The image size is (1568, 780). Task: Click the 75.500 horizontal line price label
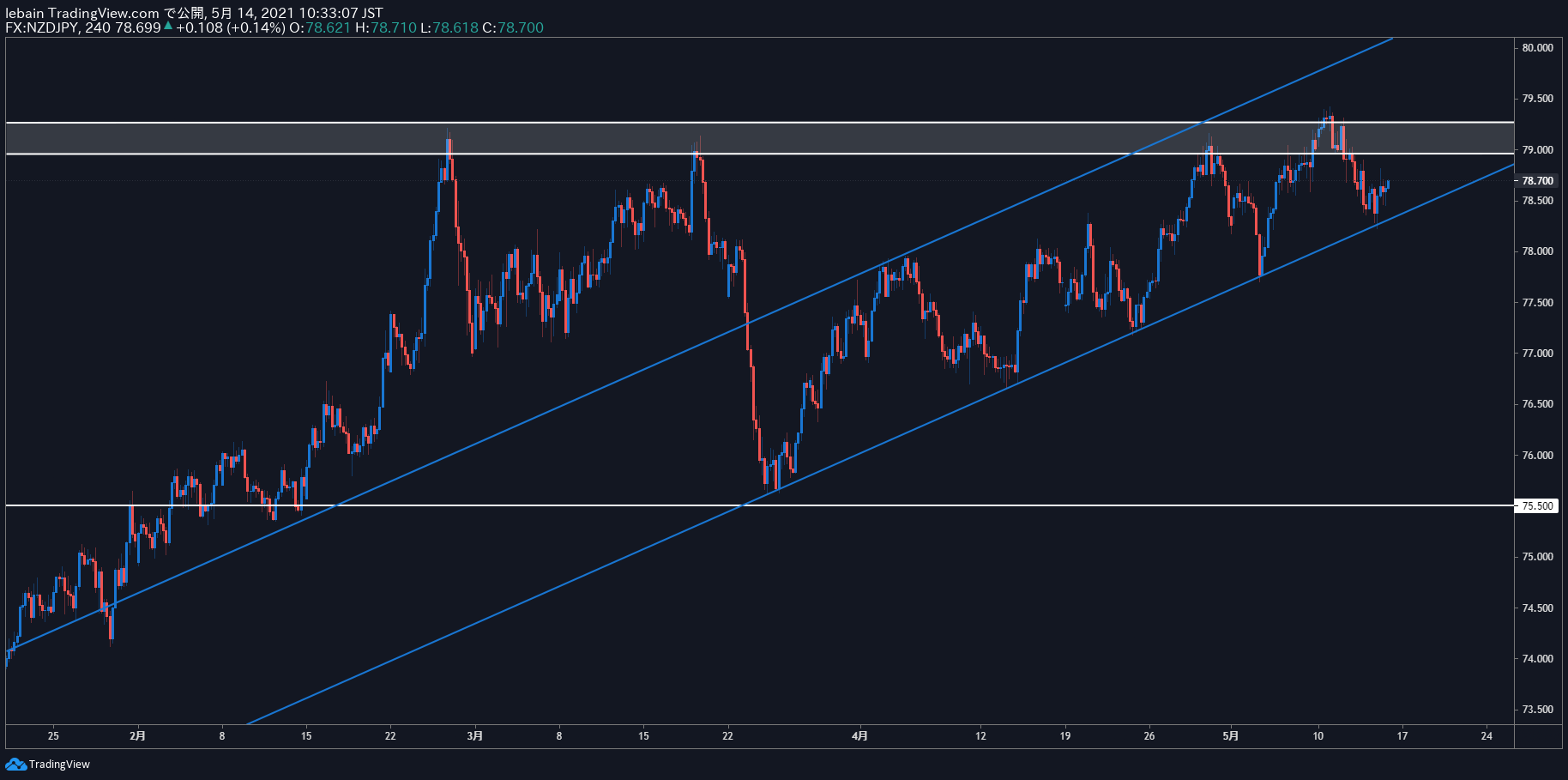coord(1537,506)
